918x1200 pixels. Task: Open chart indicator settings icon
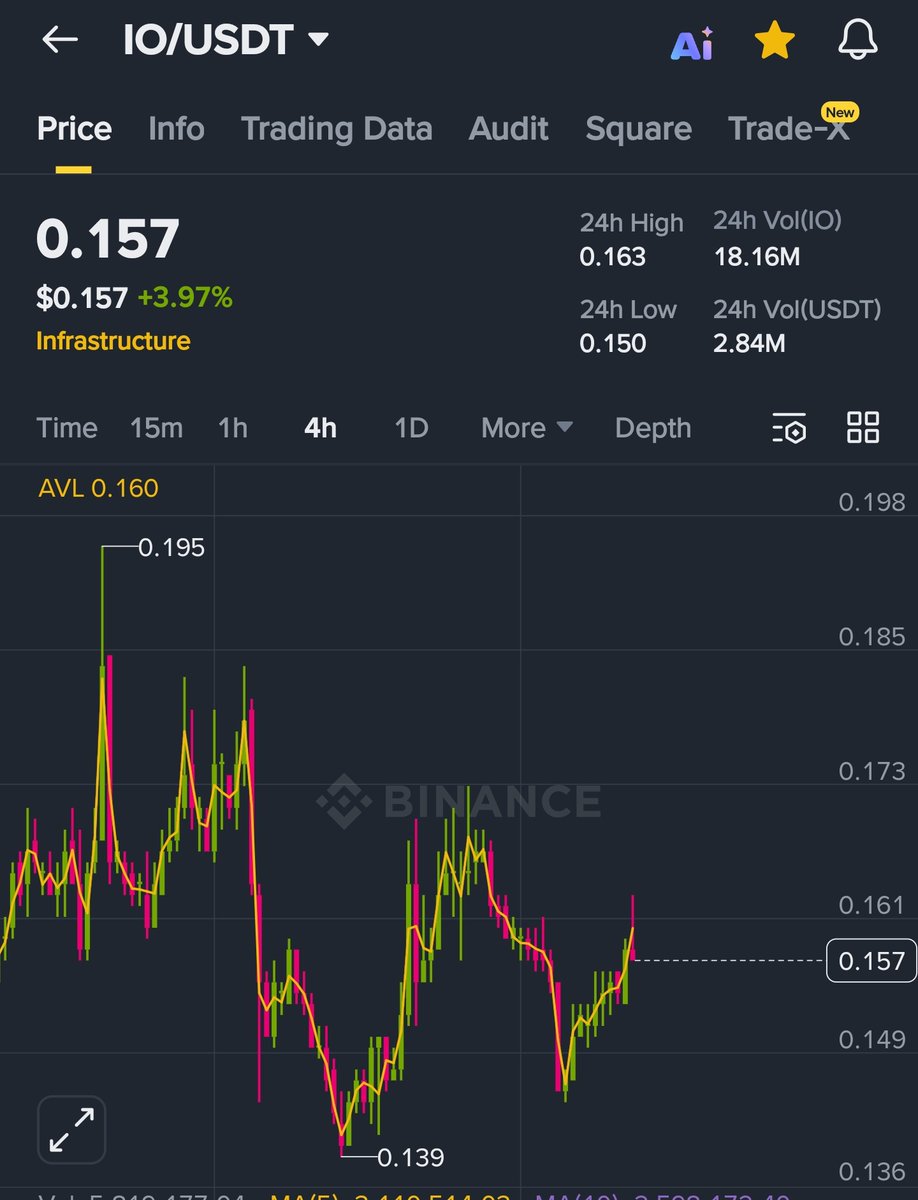(x=789, y=428)
